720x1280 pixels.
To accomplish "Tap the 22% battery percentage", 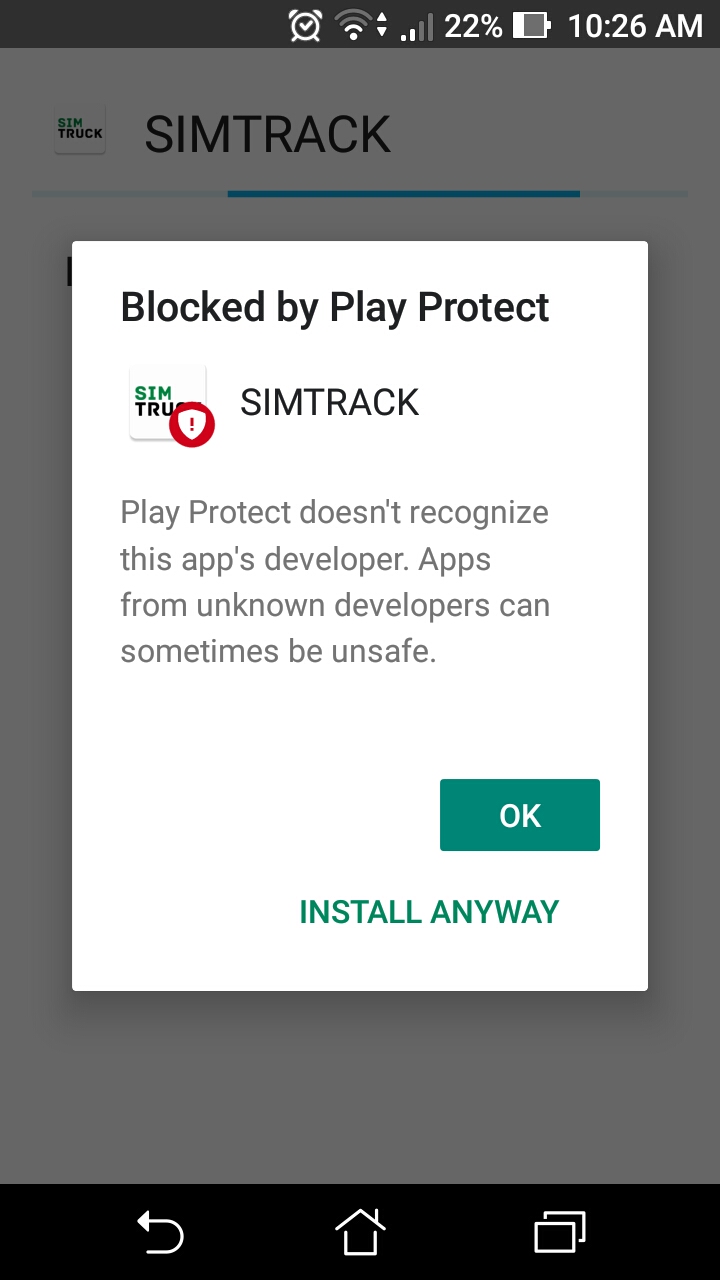I will (473, 26).
